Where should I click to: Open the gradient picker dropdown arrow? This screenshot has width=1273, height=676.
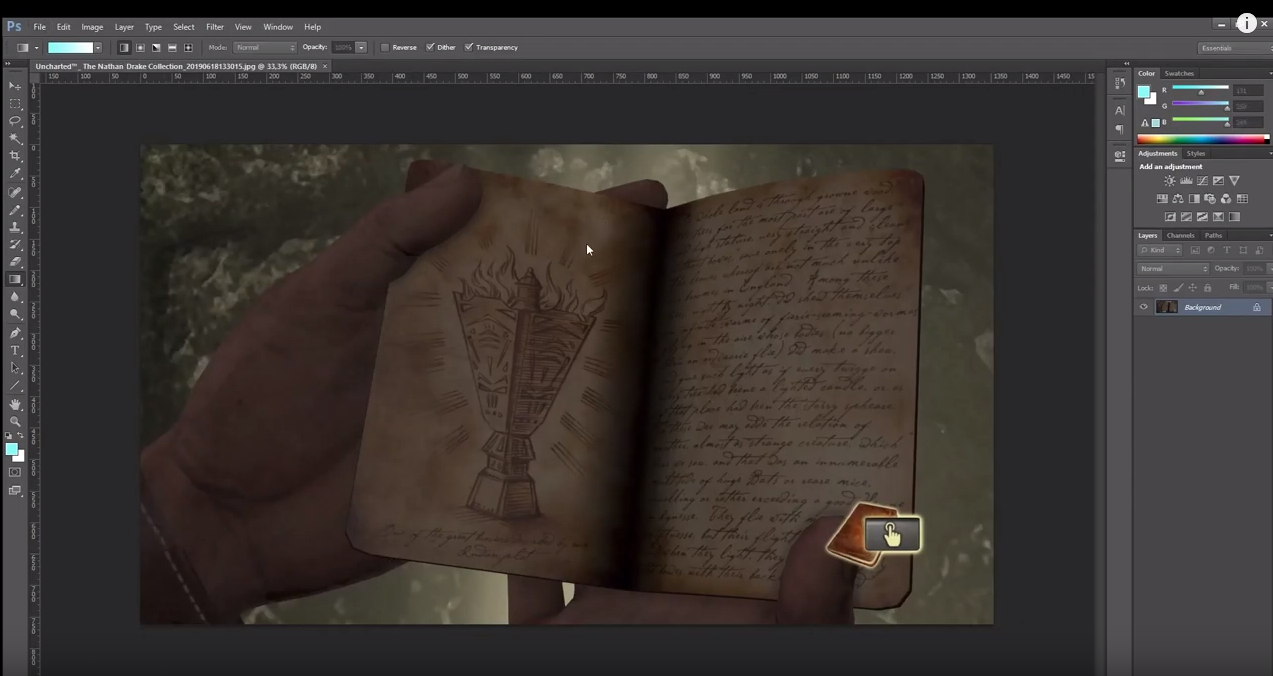98,47
